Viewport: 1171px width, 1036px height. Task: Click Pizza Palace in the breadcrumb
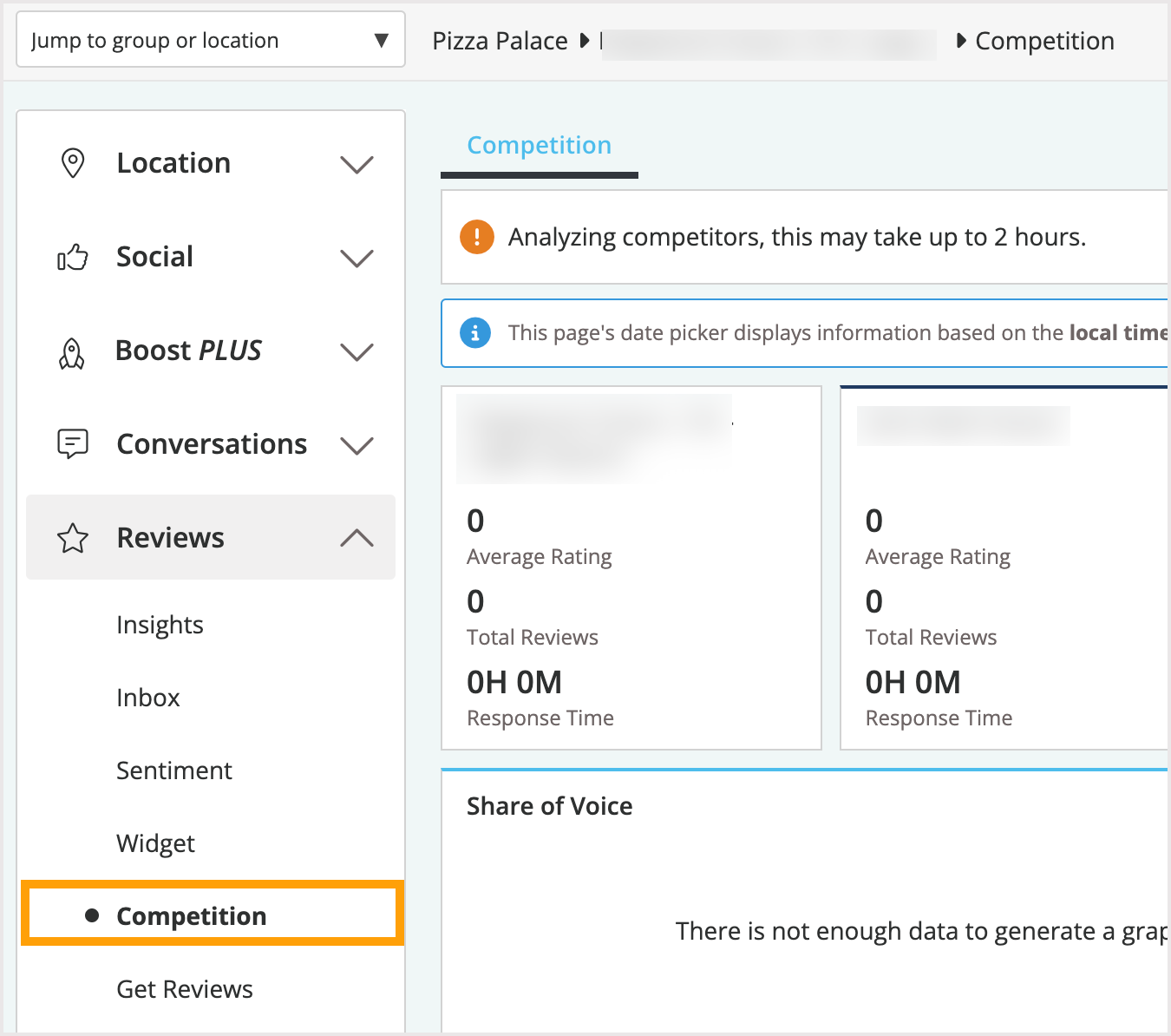tap(501, 40)
